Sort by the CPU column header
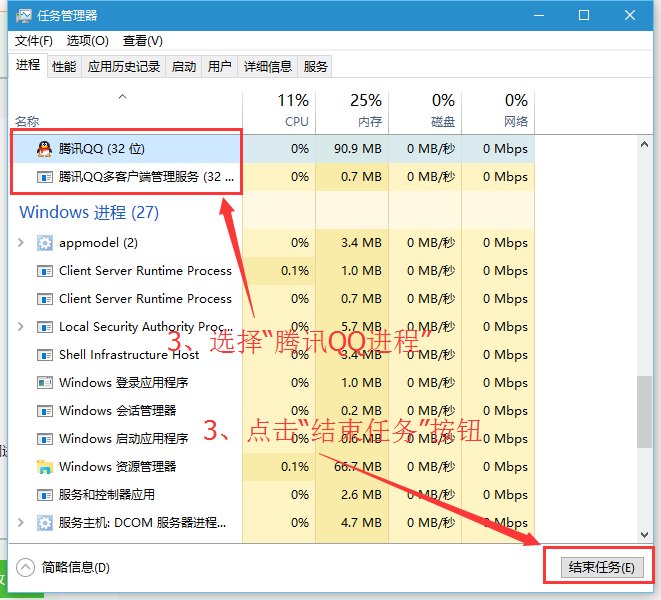Viewport: 661px width, 600px height. tap(279, 111)
